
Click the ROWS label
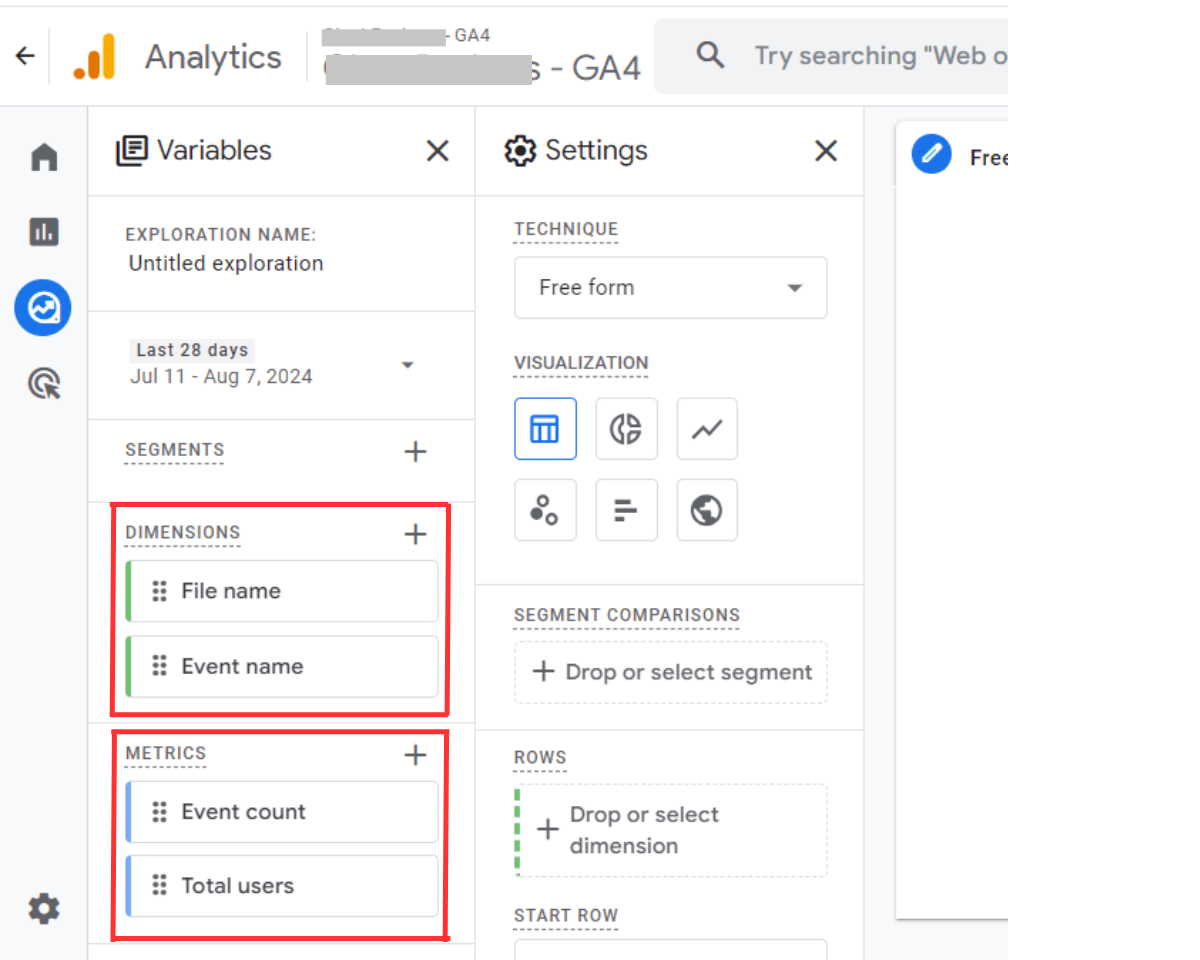[540, 758]
